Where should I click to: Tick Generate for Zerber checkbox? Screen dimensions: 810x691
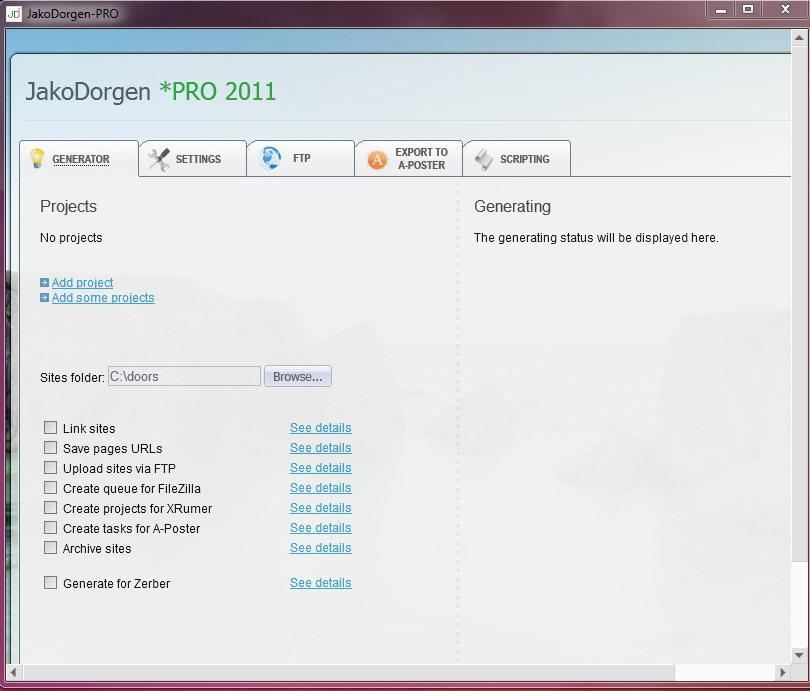tap(50, 583)
